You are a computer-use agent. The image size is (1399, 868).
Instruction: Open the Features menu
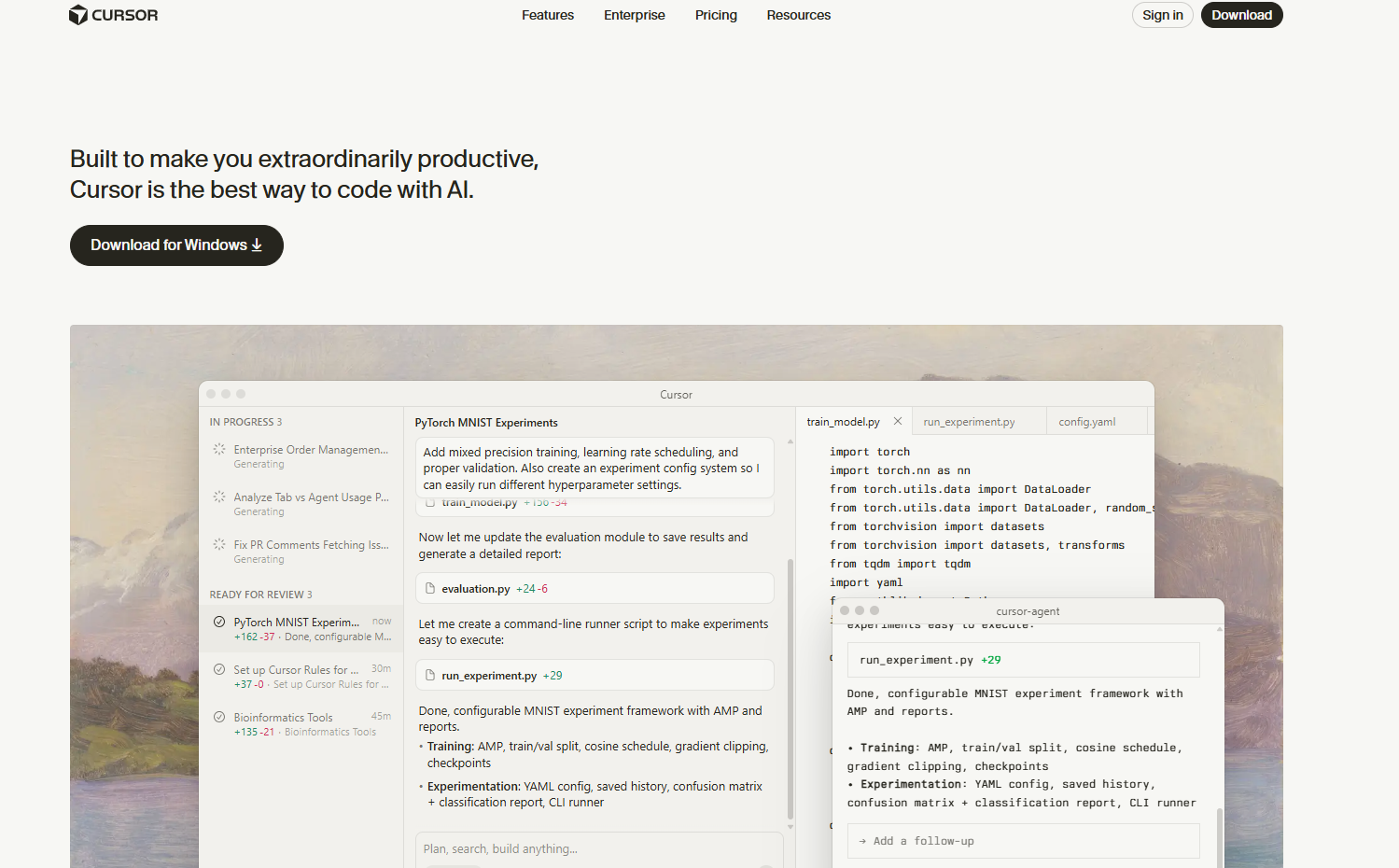(x=548, y=15)
